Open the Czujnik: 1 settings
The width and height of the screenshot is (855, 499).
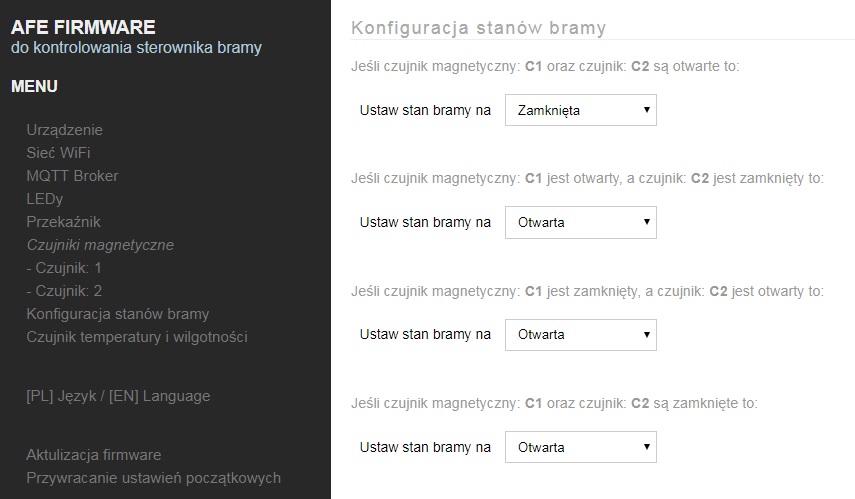[64, 268]
